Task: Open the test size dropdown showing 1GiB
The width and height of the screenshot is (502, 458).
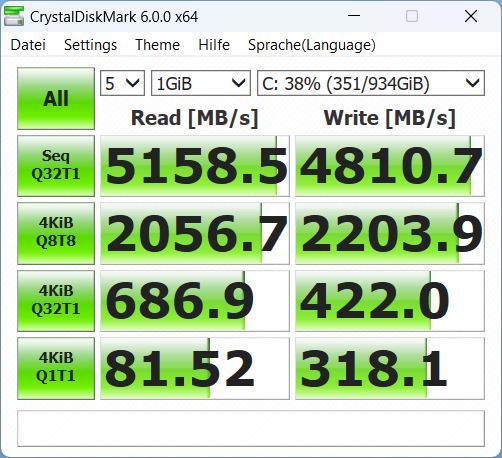Action: point(201,83)
